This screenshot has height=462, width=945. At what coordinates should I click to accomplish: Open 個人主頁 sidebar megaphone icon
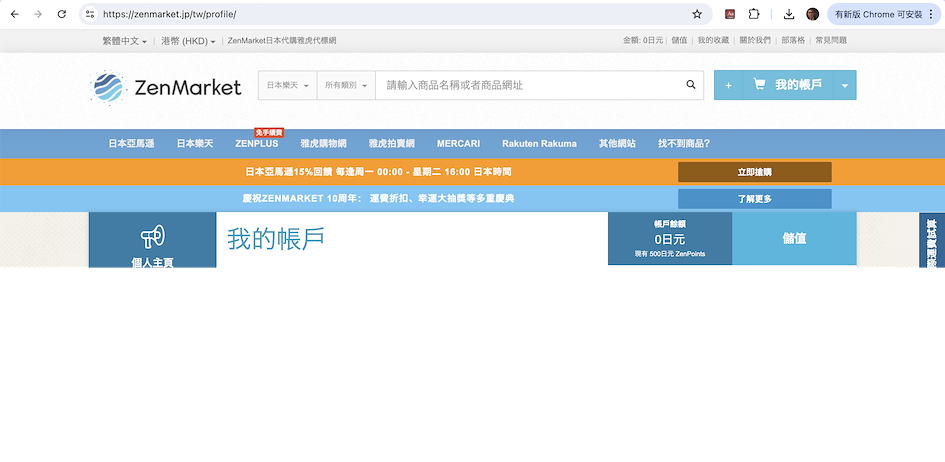click(x=152, y=237)
